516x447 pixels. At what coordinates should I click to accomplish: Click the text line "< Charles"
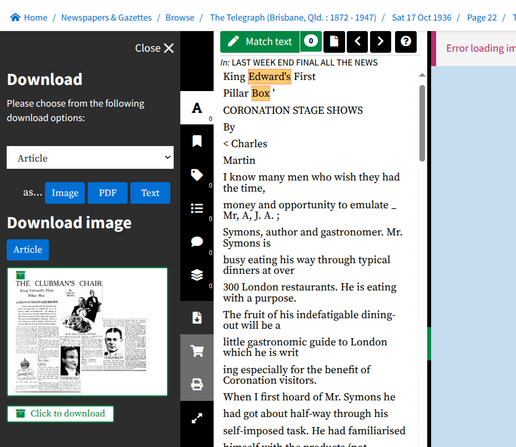pyautogui.click(x=245, y=144)
